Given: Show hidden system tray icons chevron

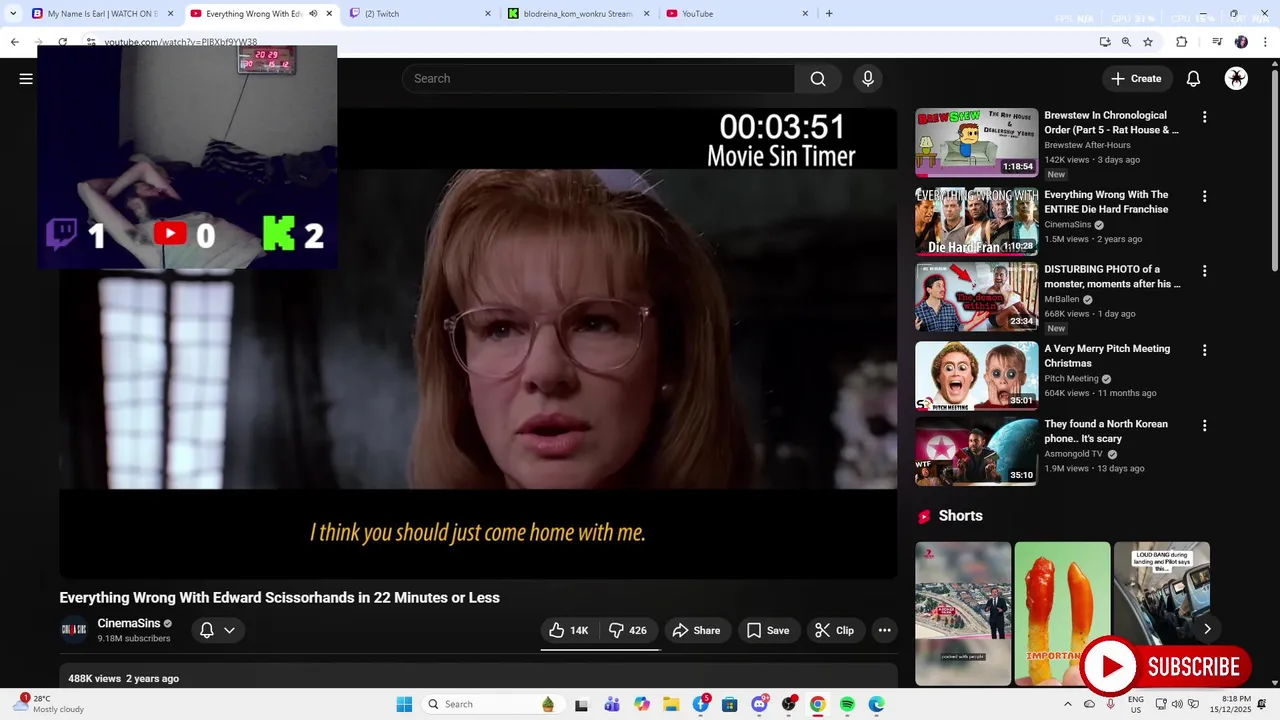Looking at the screenshot, I should [1067, 704].
